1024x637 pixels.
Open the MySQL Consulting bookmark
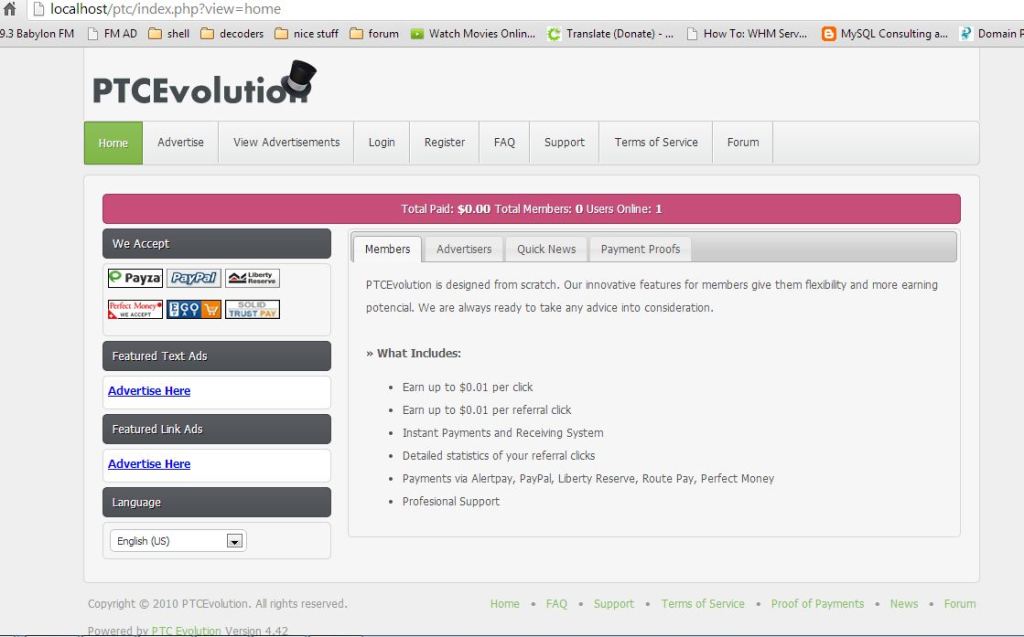click(x=885, y=33)
